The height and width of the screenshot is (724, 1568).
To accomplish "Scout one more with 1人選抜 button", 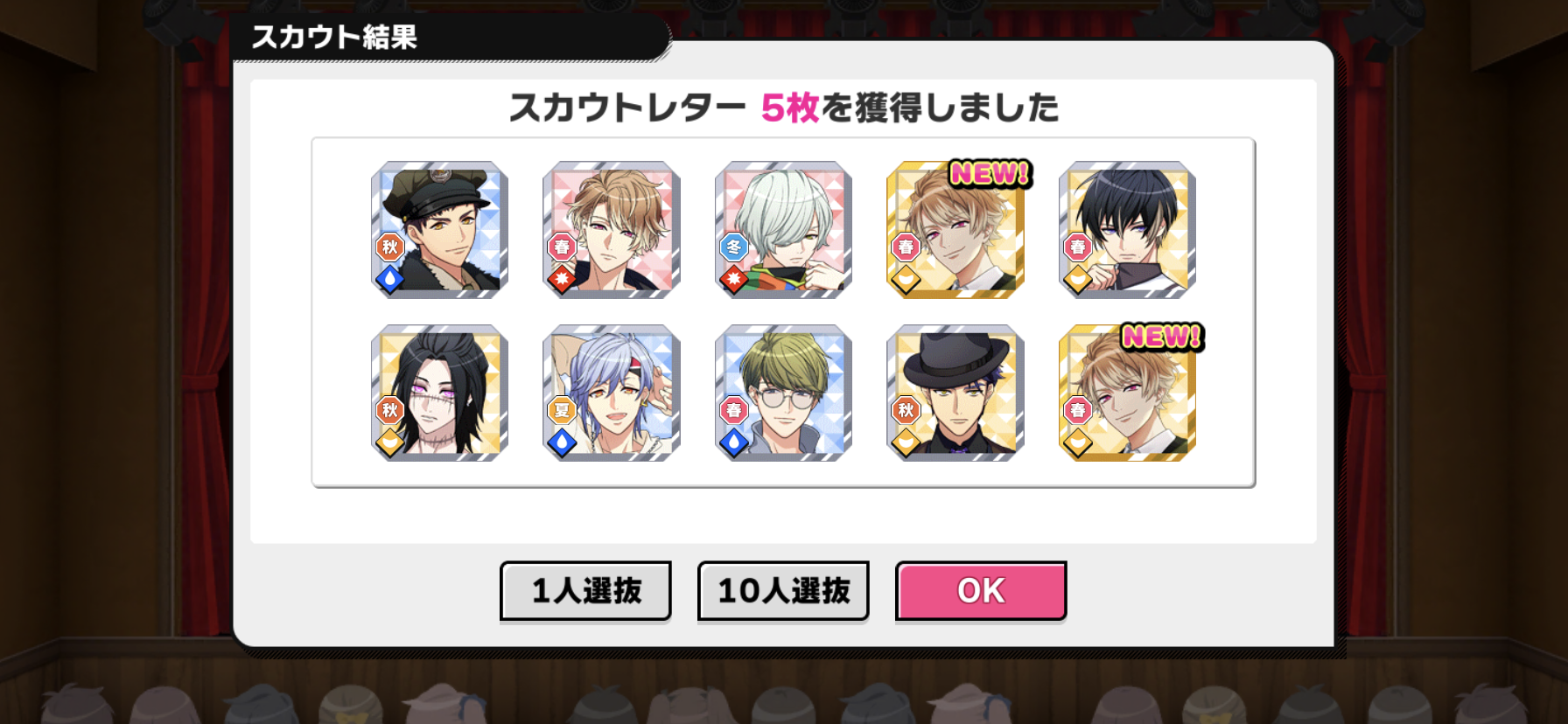I will tap(585, 591).
